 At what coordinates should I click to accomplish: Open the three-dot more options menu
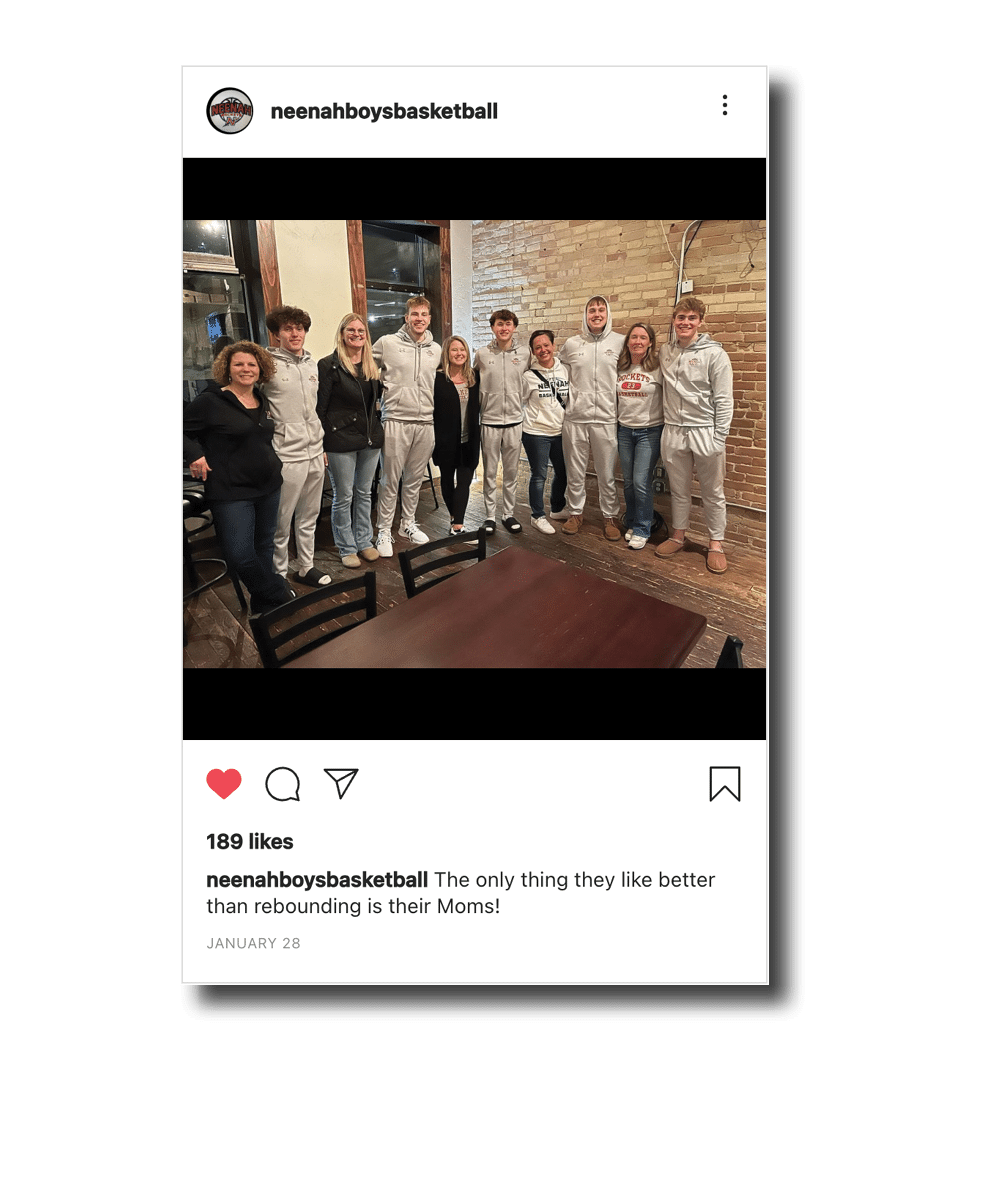[x=724, y=105]
